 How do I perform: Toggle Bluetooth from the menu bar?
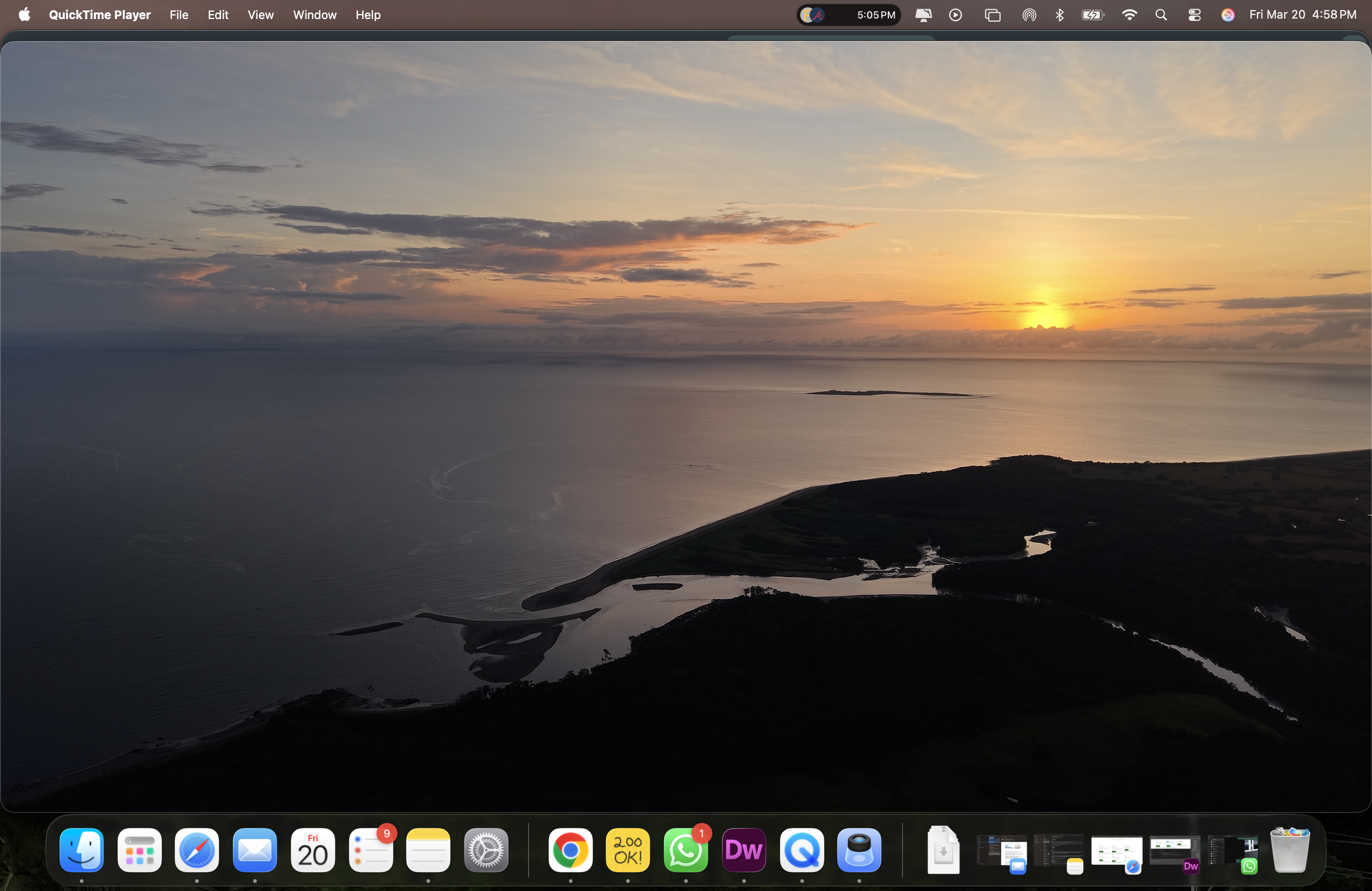point(1059,15)
